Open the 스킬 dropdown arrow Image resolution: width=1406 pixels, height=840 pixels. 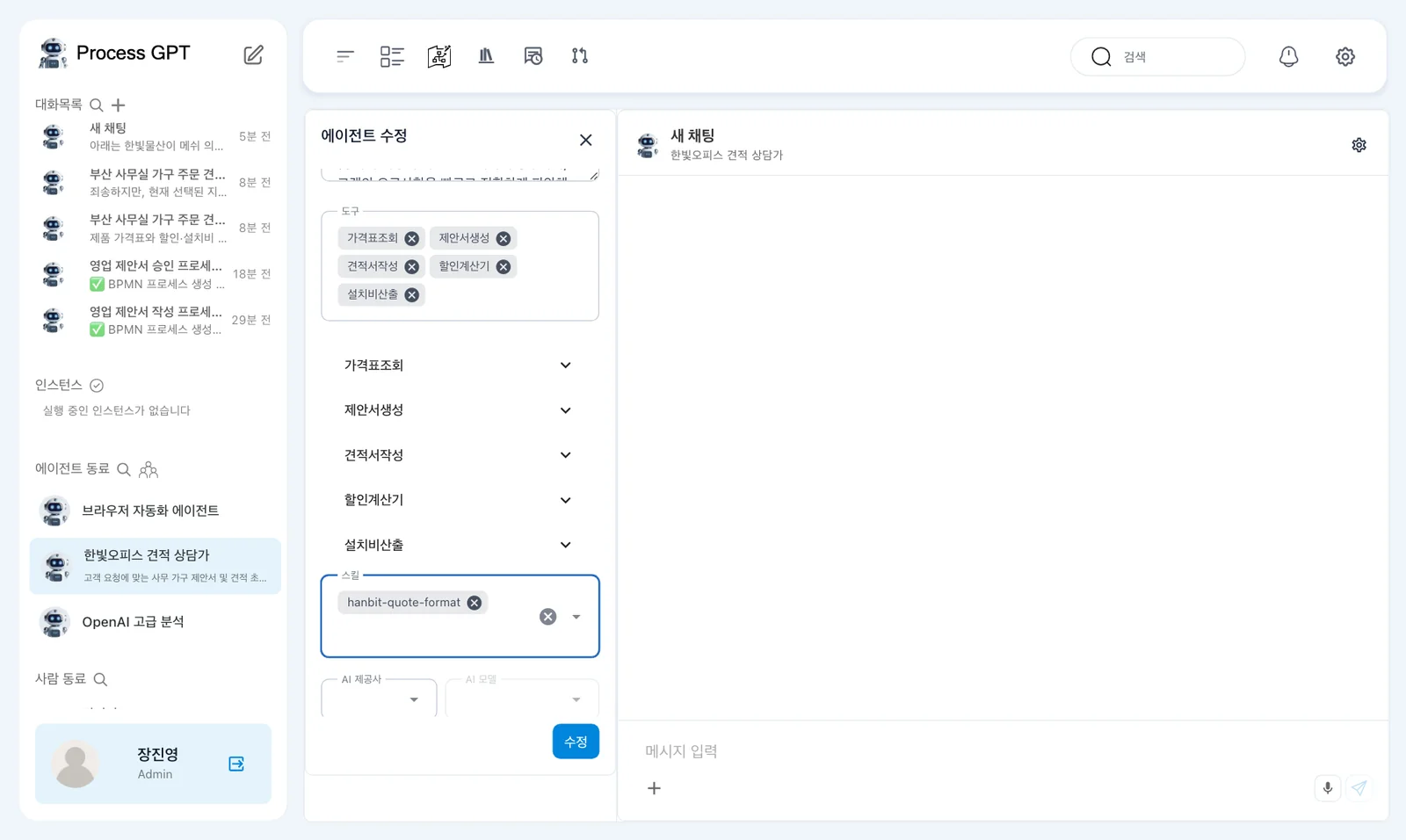[576, 617]
